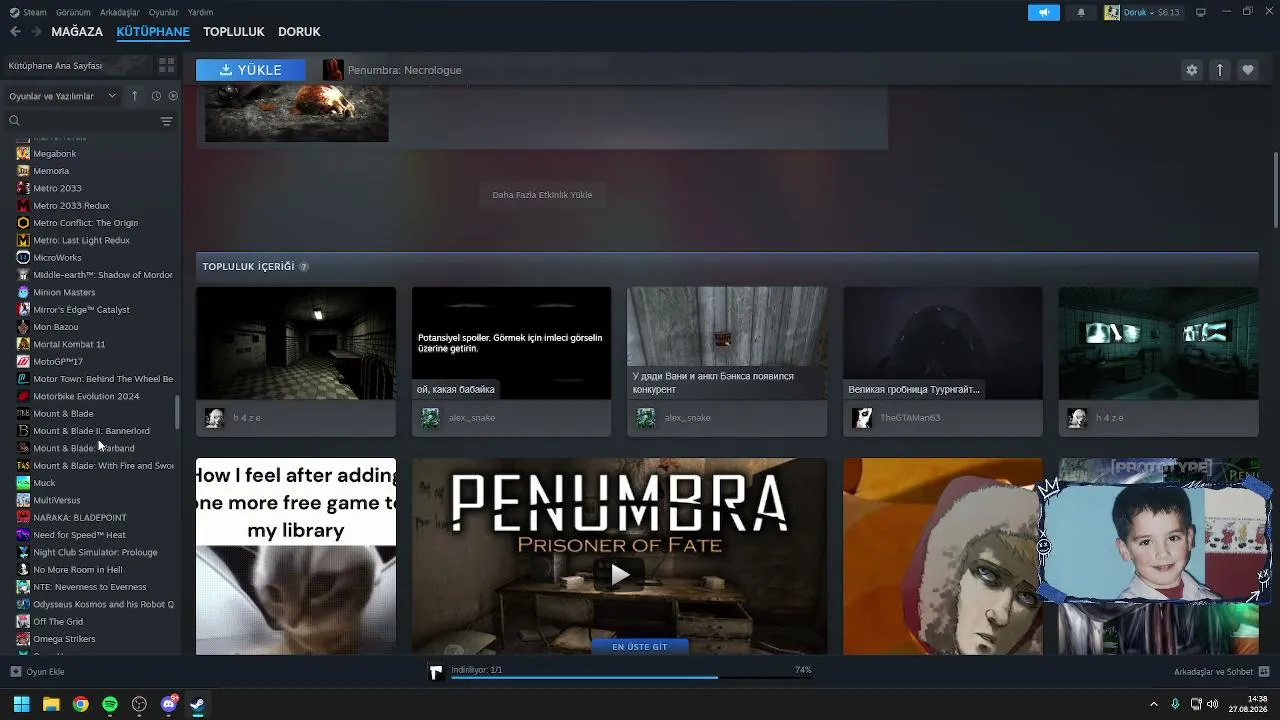This screenshot has height=720, width=1280.
Task: Show hidden system tray icons chevron
Action: [1154, 704]
